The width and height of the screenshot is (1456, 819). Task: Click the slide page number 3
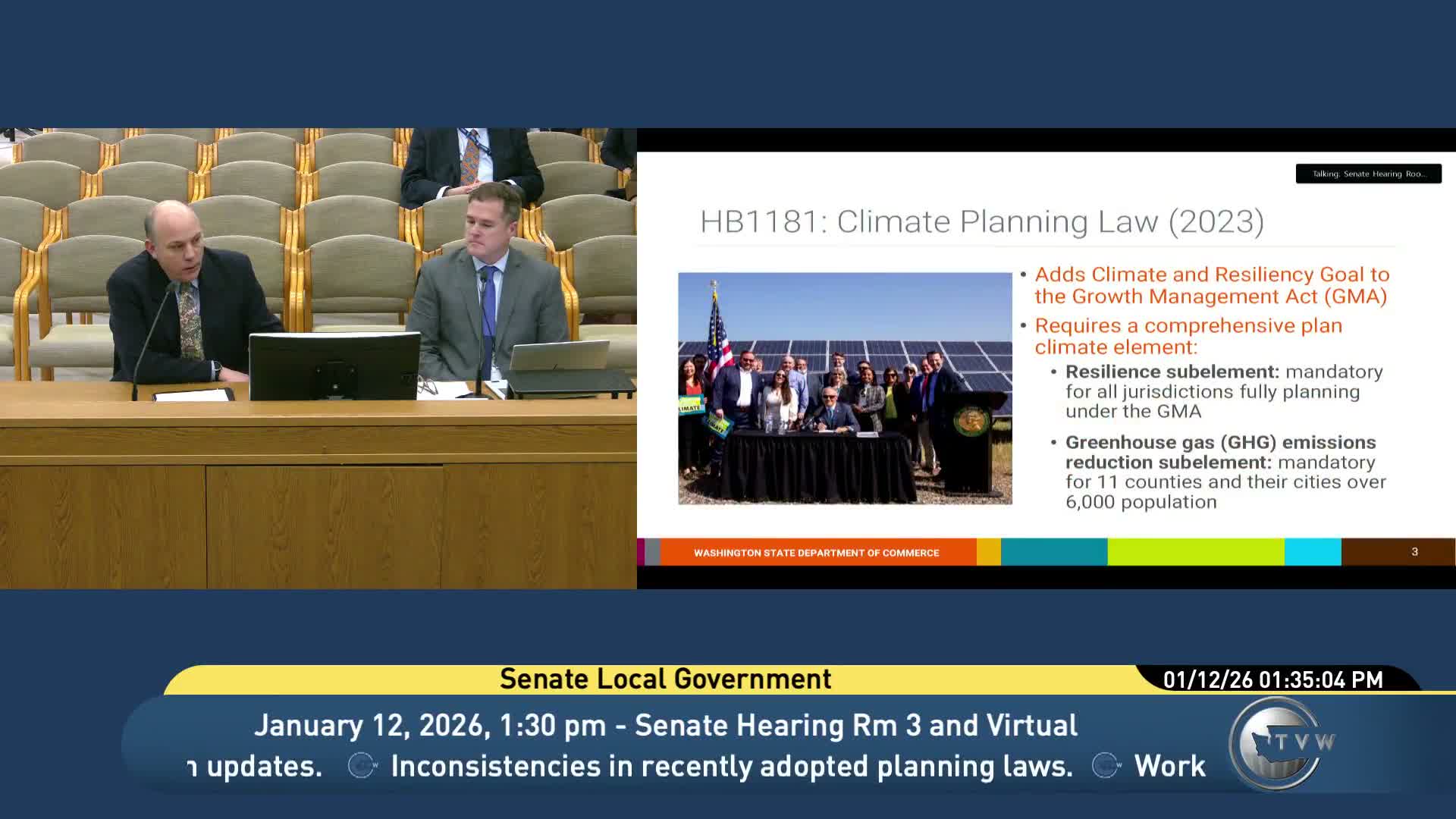[x=1414, y=552]
